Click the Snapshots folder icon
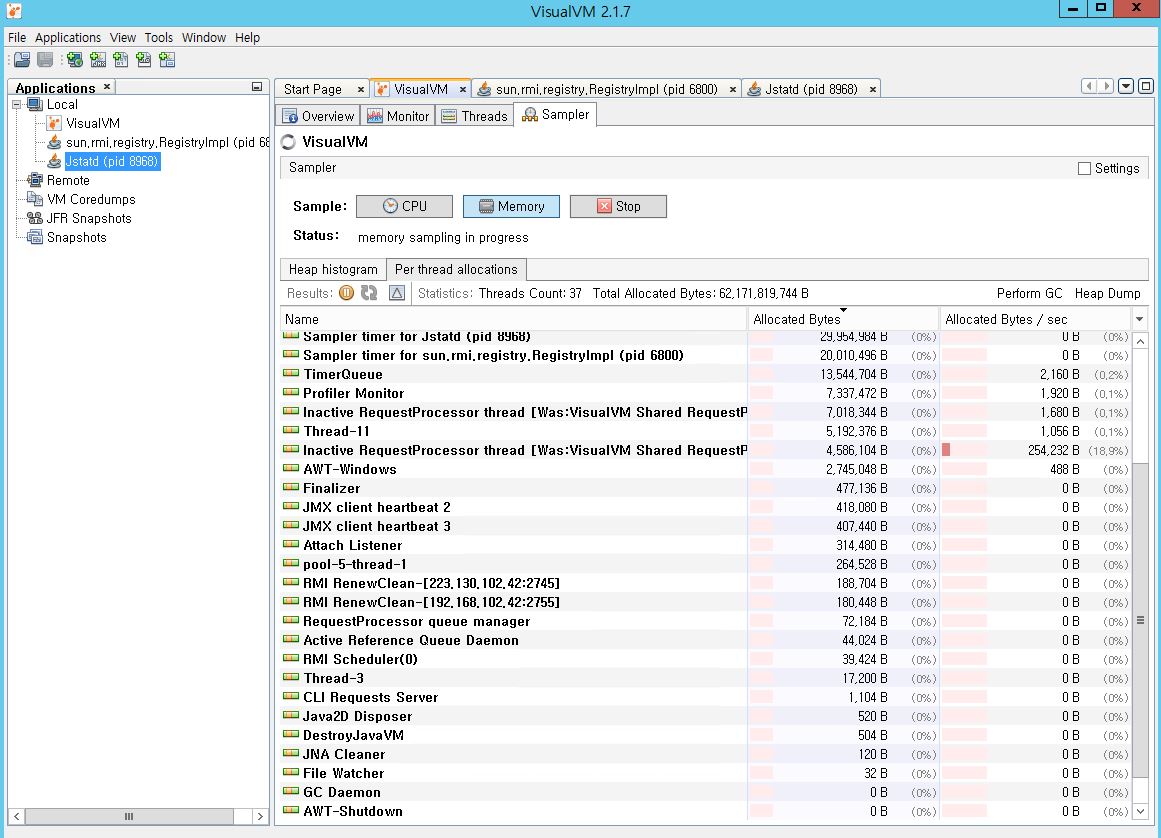The width and height of the screenshot is (1161, 838). 35,238
